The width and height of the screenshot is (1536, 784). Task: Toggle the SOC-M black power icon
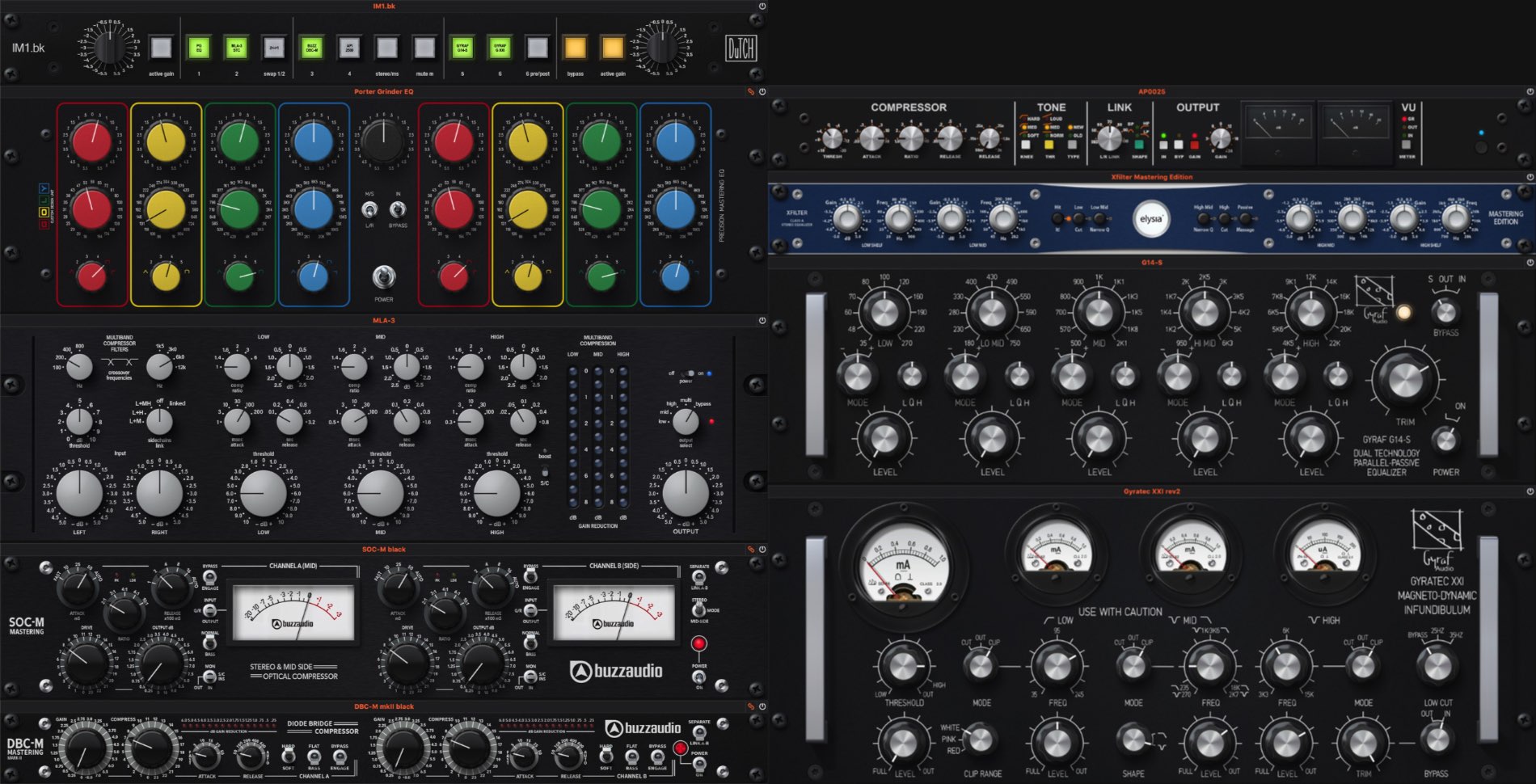[762, 549]
